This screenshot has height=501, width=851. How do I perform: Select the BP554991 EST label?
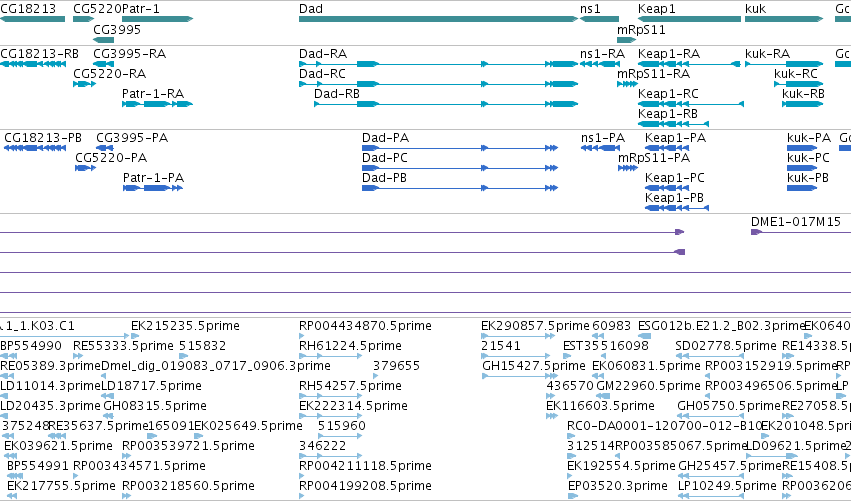(x=38, y=466)
